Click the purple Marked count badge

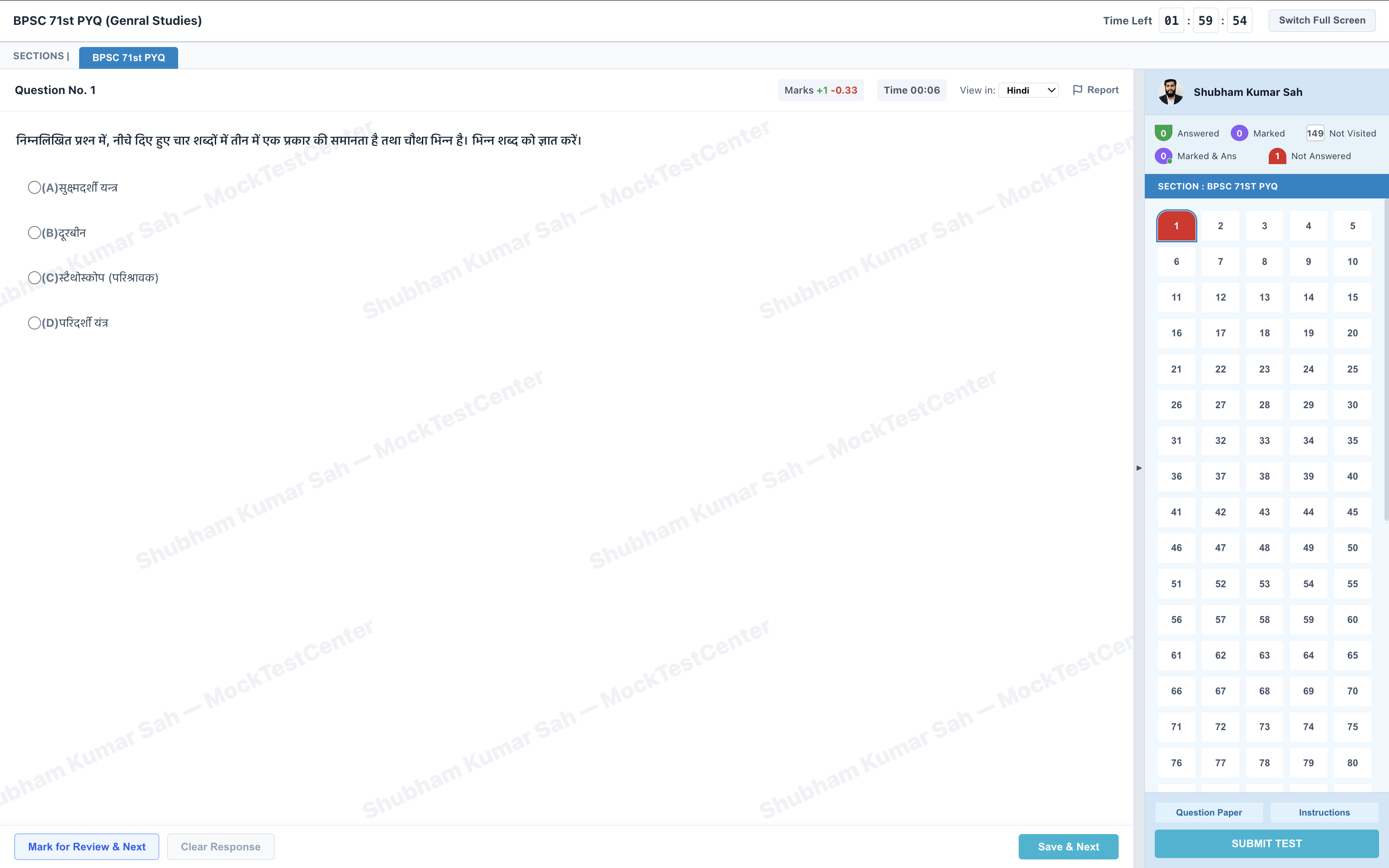1238,133
